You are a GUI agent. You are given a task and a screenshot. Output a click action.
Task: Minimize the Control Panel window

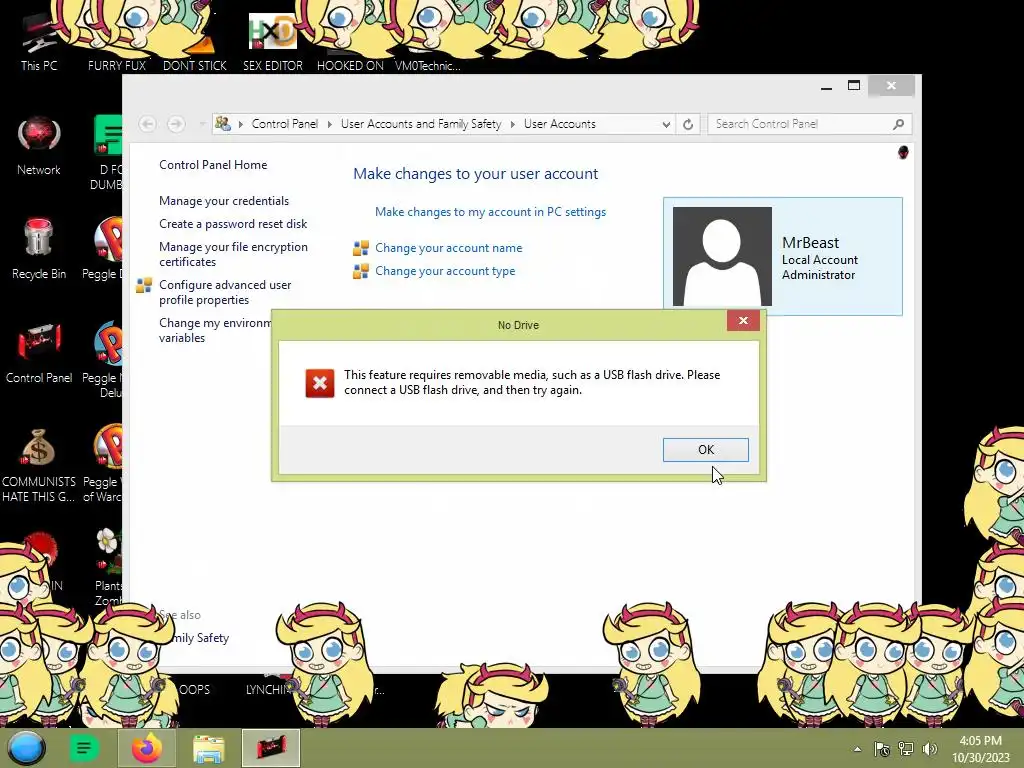[x=826, y=86]
